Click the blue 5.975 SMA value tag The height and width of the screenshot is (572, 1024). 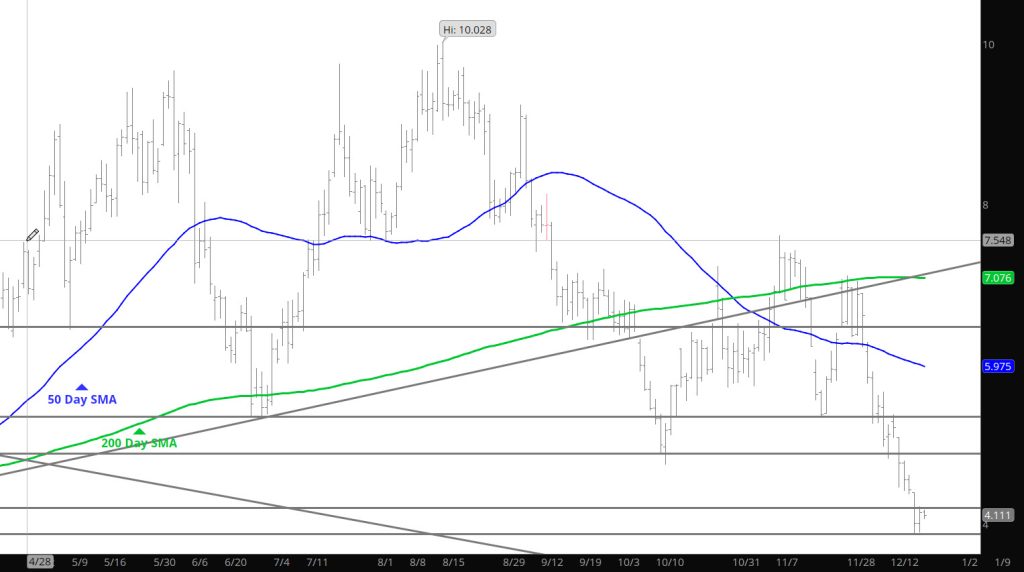tap(998, 367)
